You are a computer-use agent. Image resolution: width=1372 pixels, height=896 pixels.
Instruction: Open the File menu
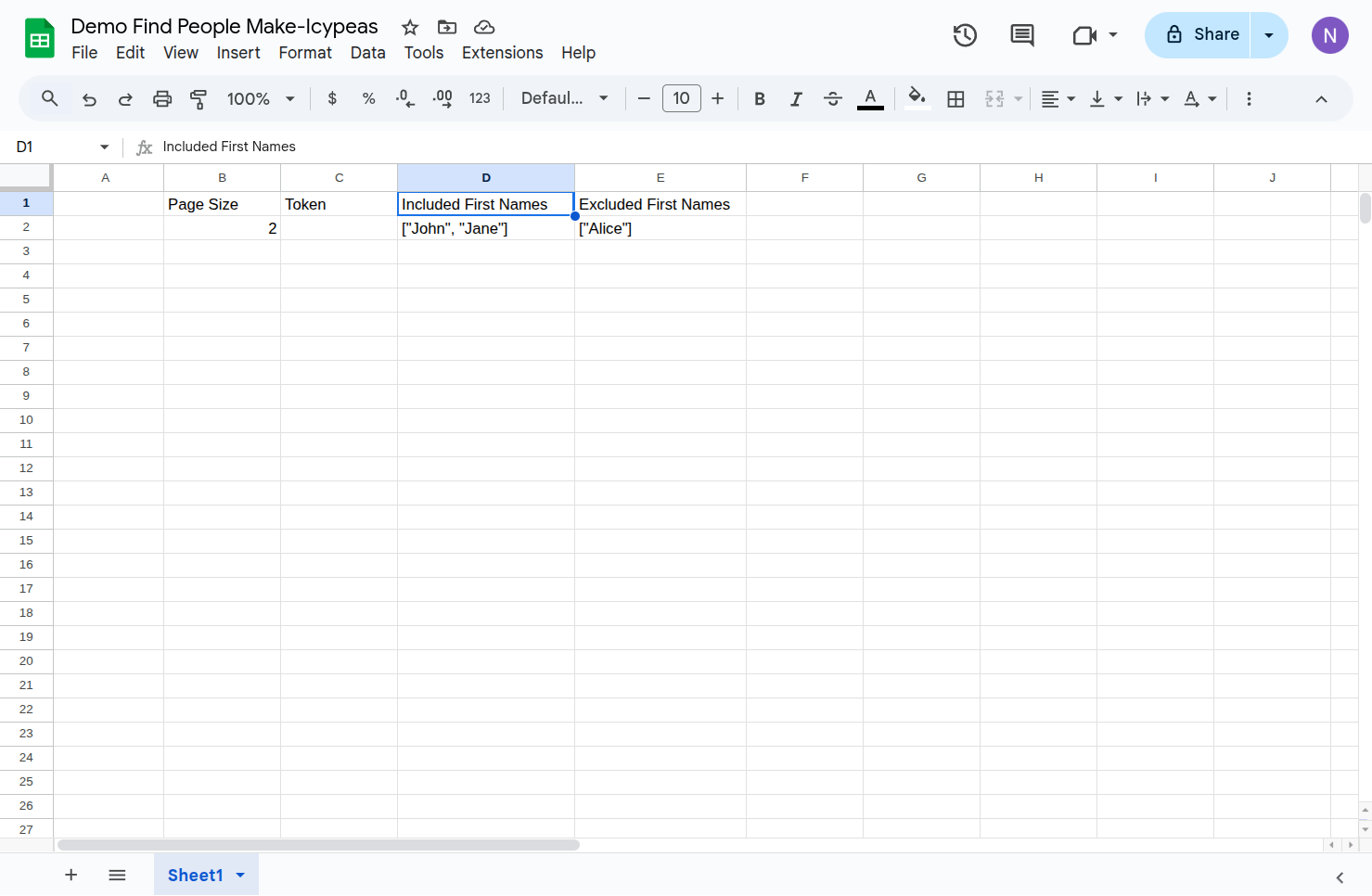pyautogui.click(x=84, y=53)
